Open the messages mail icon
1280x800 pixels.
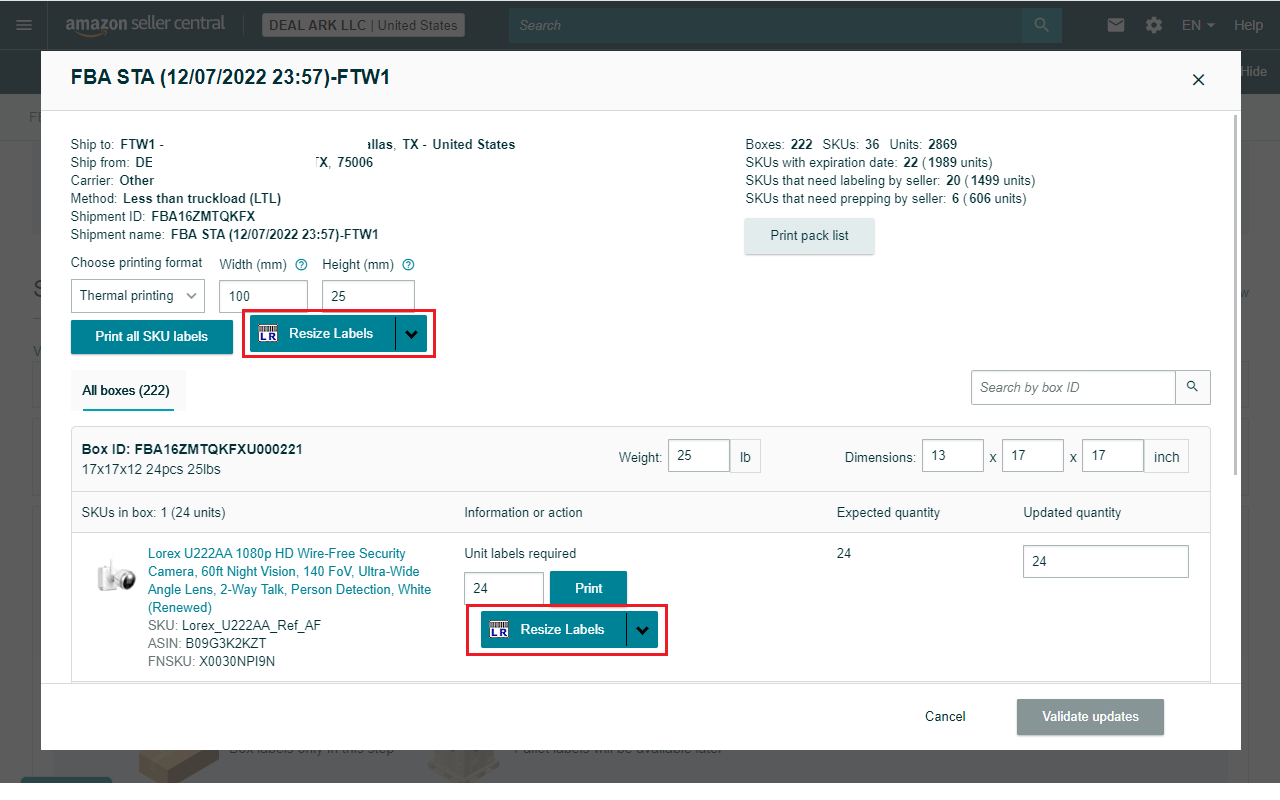[1116, 25]
